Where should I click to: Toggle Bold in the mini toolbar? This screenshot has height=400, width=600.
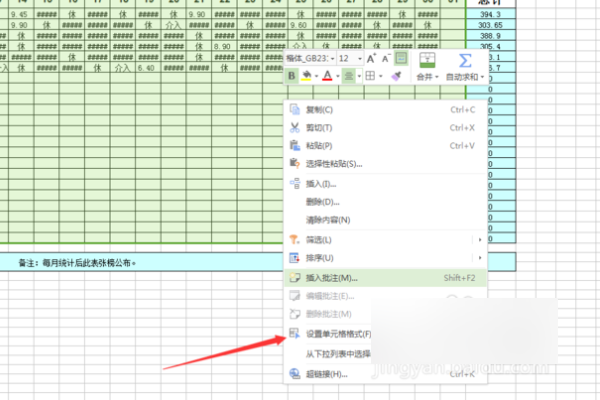tap(292, 76)
